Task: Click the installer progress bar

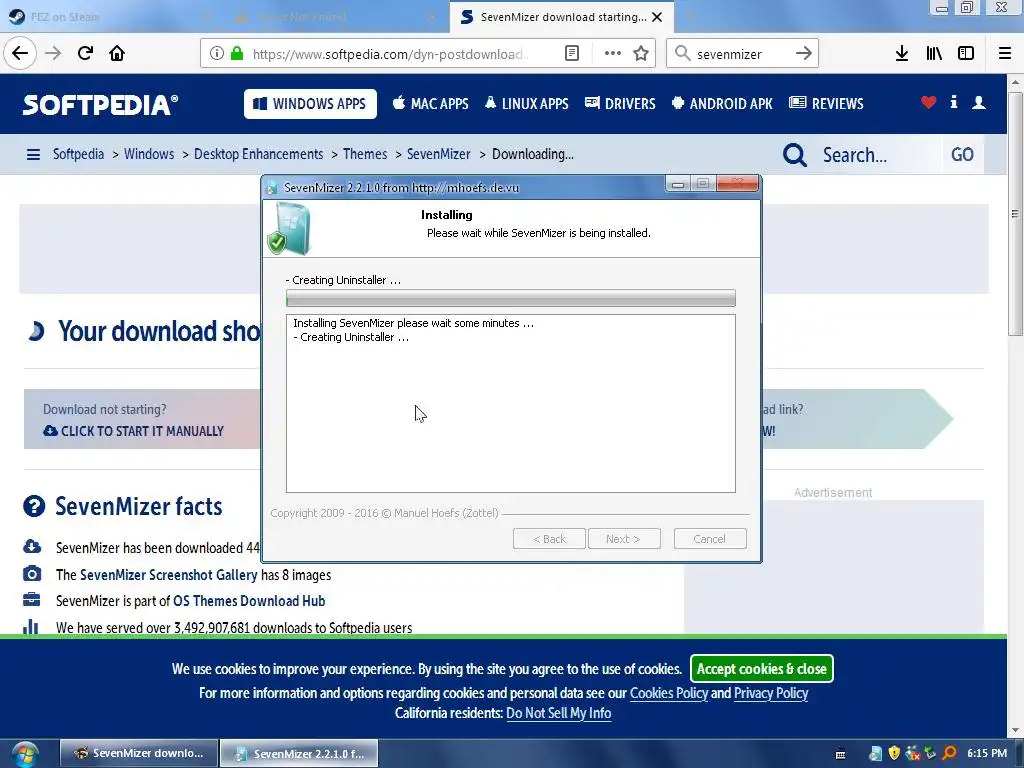Action: click(x=511, y=298)
